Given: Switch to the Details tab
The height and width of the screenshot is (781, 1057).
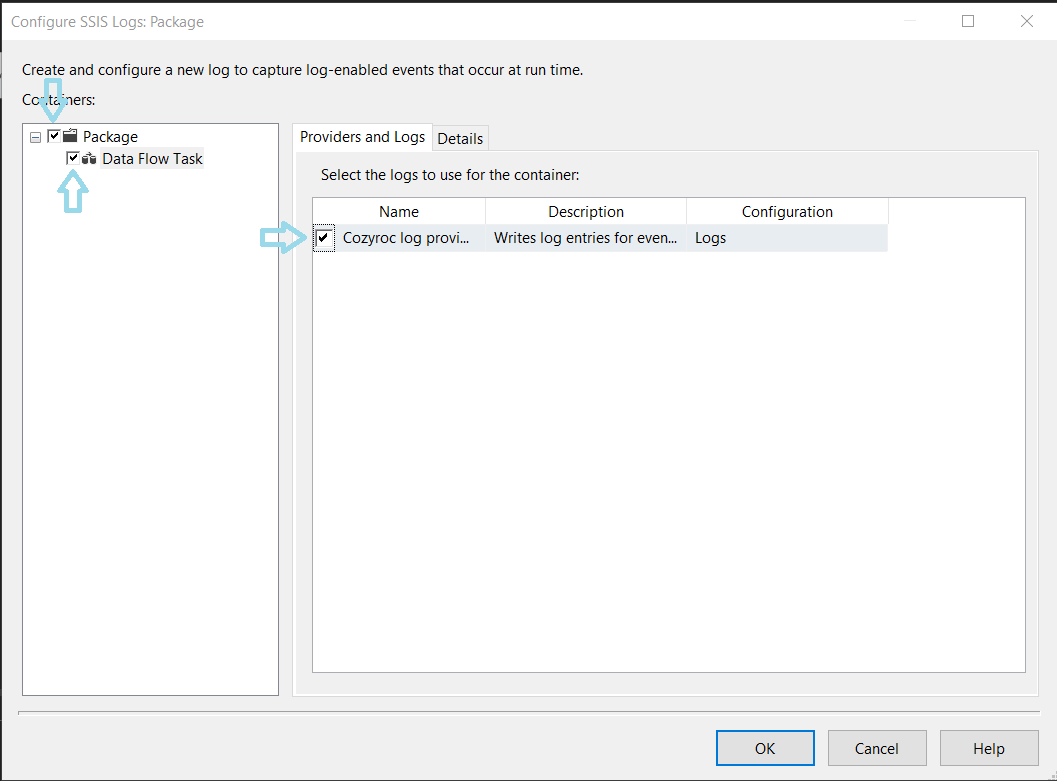Looking at the screenshot, I should (x=460, y=138).
